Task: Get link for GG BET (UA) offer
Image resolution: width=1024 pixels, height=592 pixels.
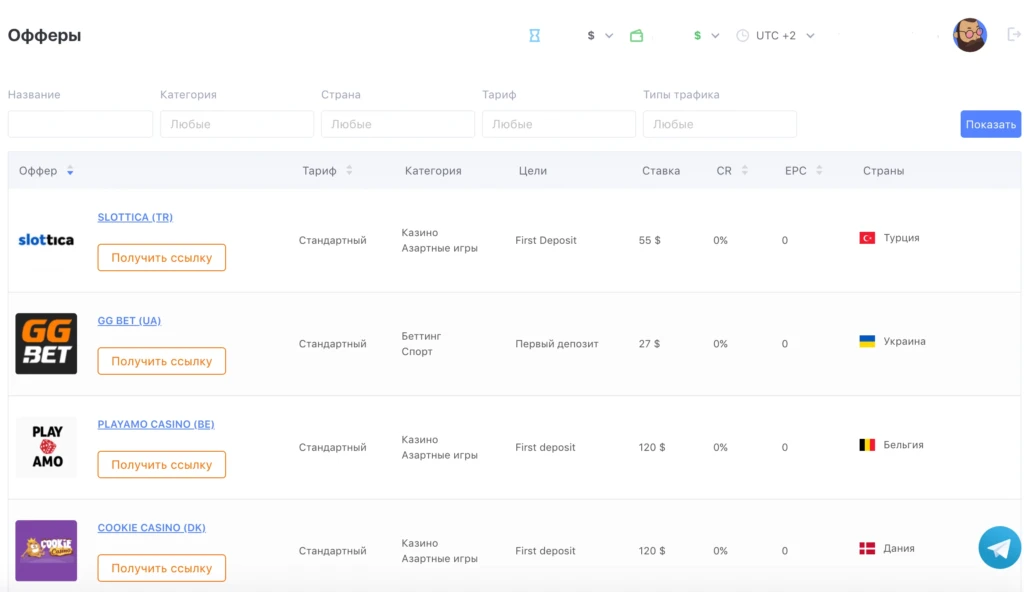Action: pos(162,361)
